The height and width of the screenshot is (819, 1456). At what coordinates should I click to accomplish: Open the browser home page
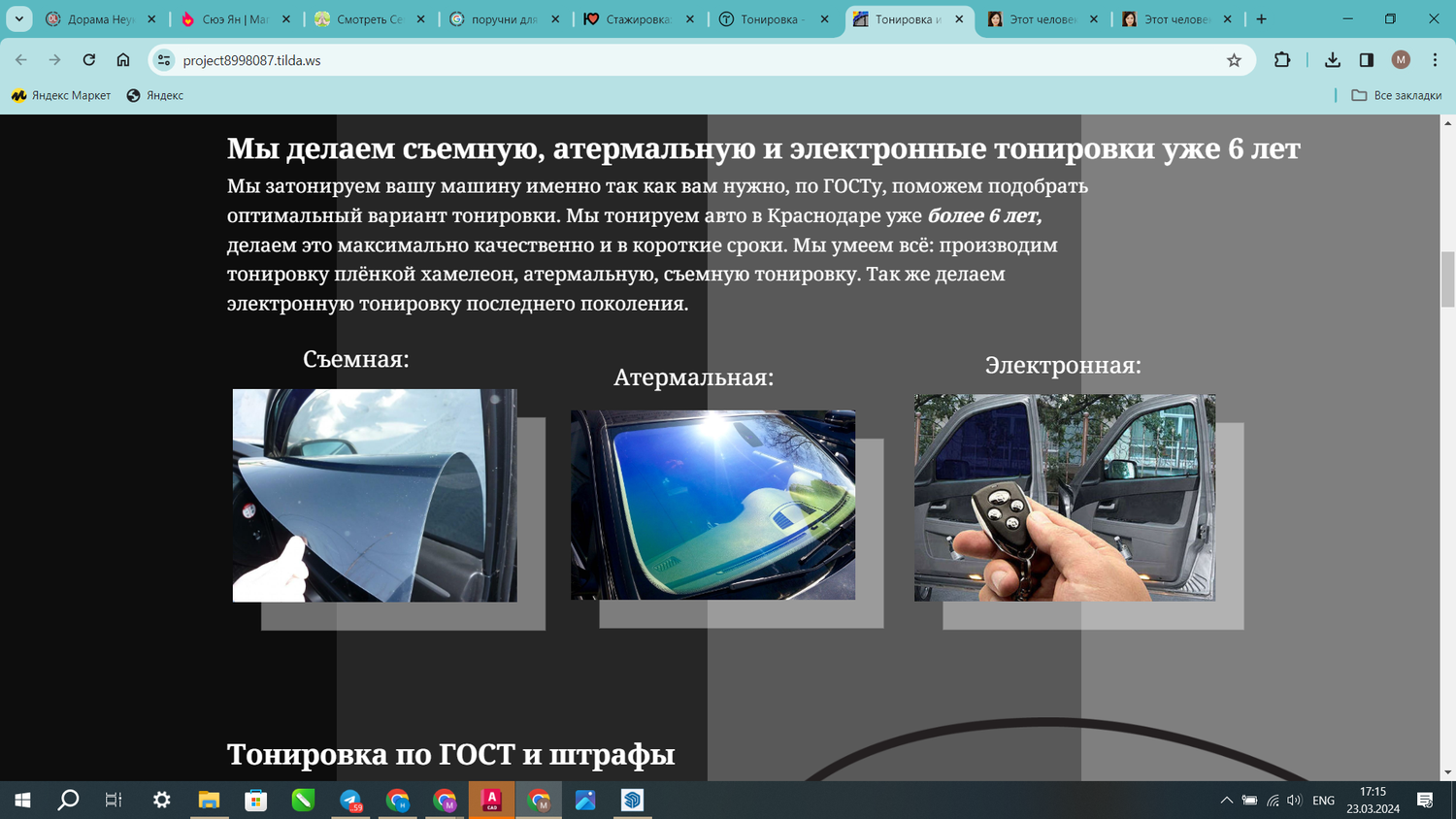tap(123, 60)
